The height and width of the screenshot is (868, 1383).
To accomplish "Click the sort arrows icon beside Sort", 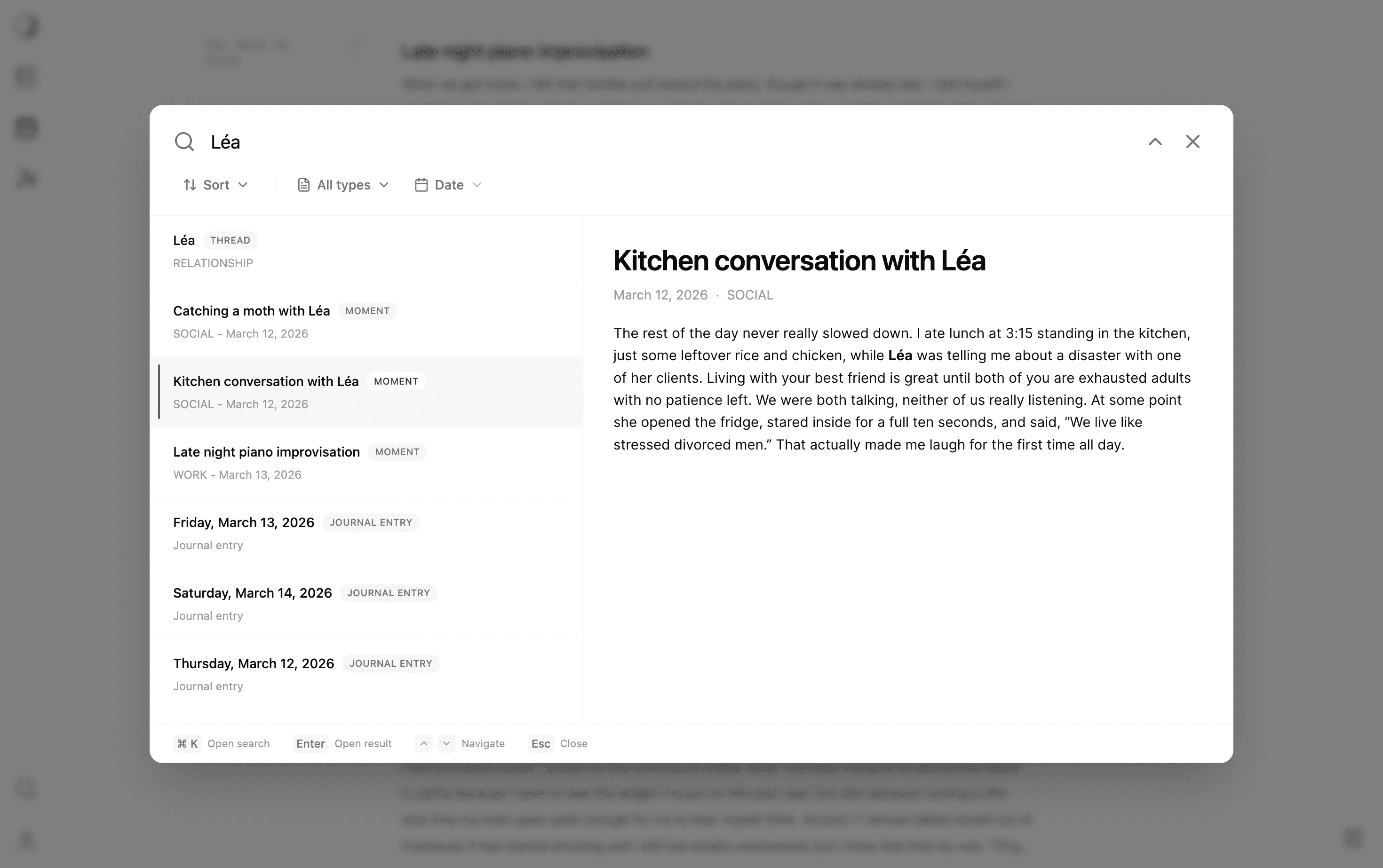I will click(190, 184).
